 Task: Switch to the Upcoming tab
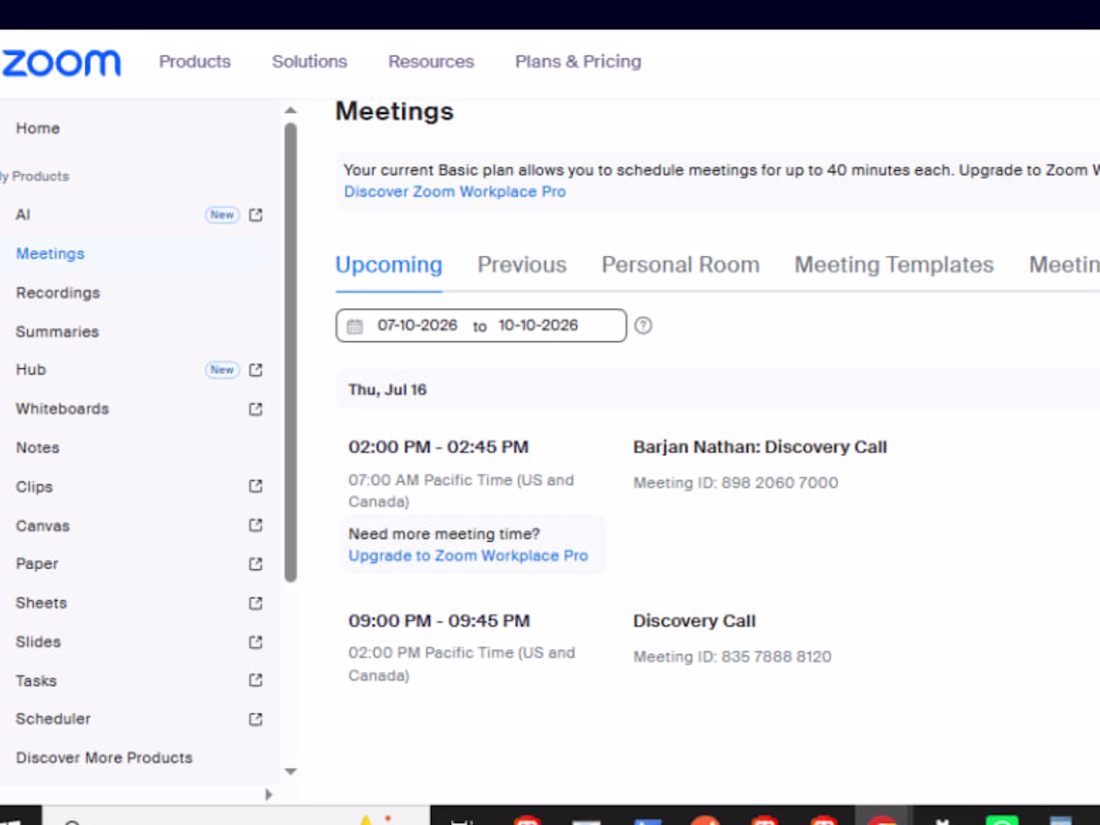(x=389, y=265)
